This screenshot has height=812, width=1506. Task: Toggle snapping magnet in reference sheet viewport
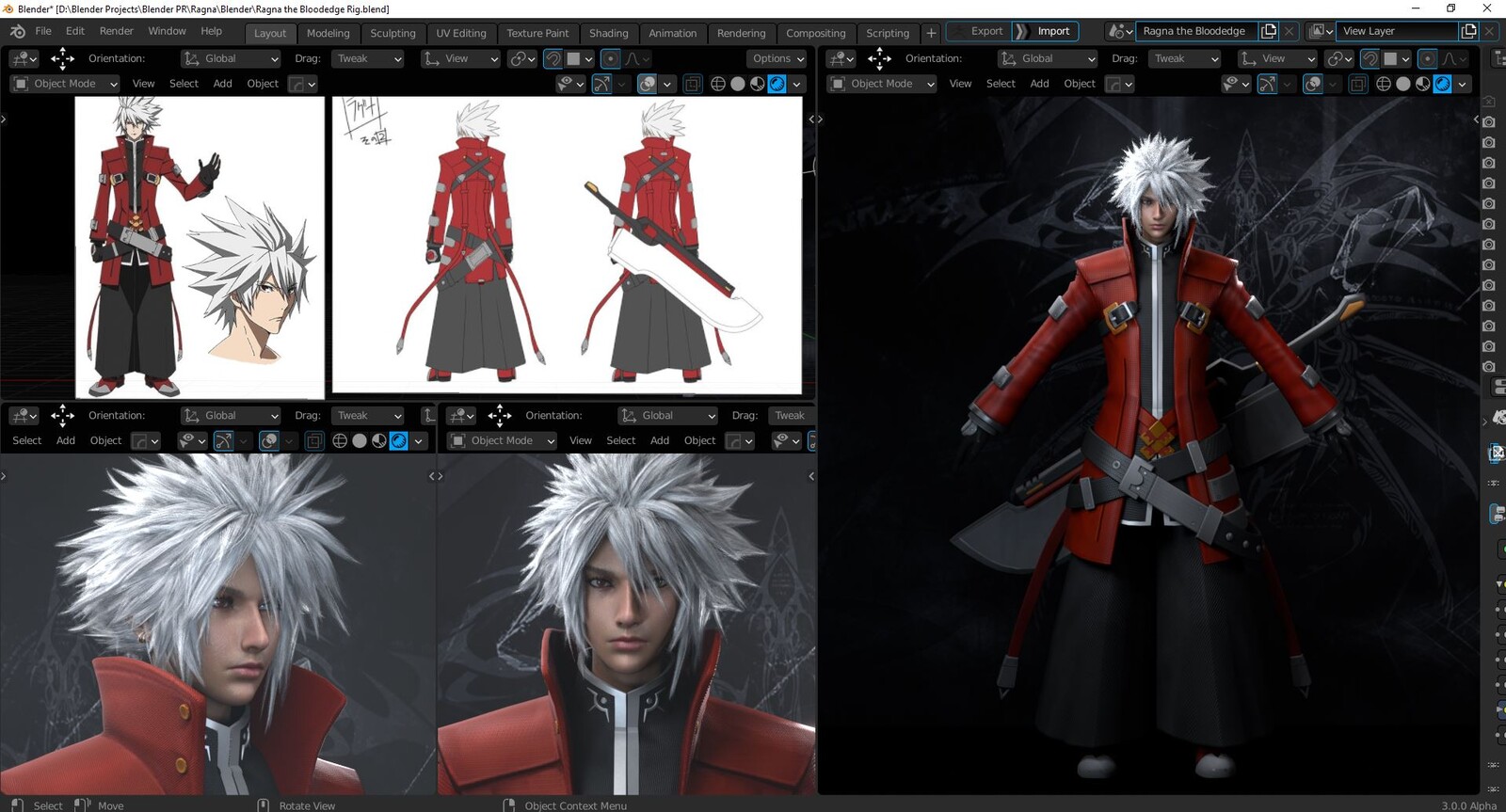(x=553, y=58)
